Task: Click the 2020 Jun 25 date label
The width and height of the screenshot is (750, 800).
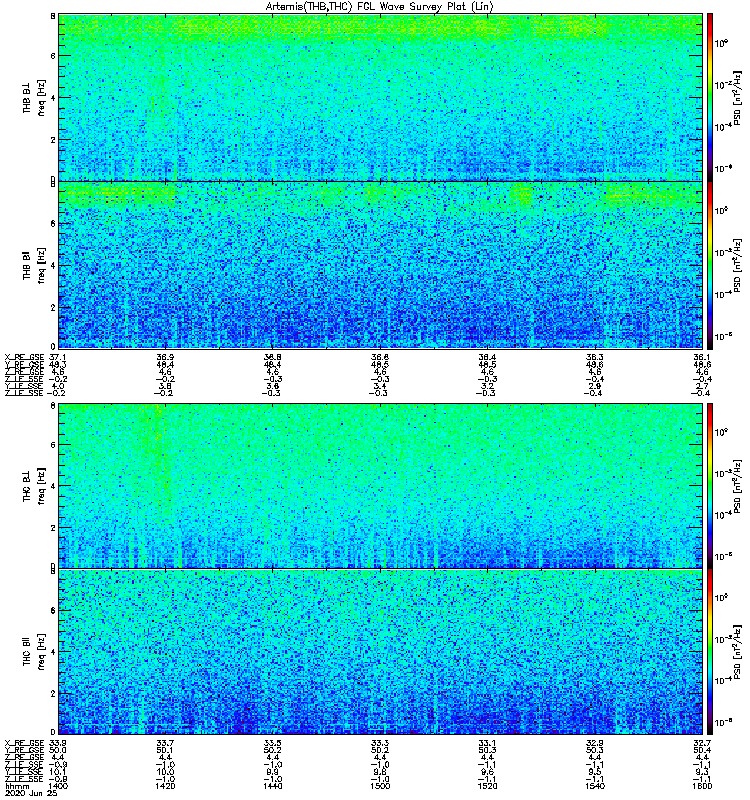Action: point(30,793)
